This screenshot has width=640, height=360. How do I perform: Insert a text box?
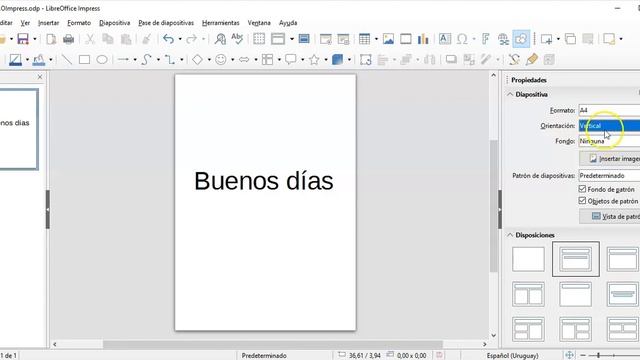[444, 39]
